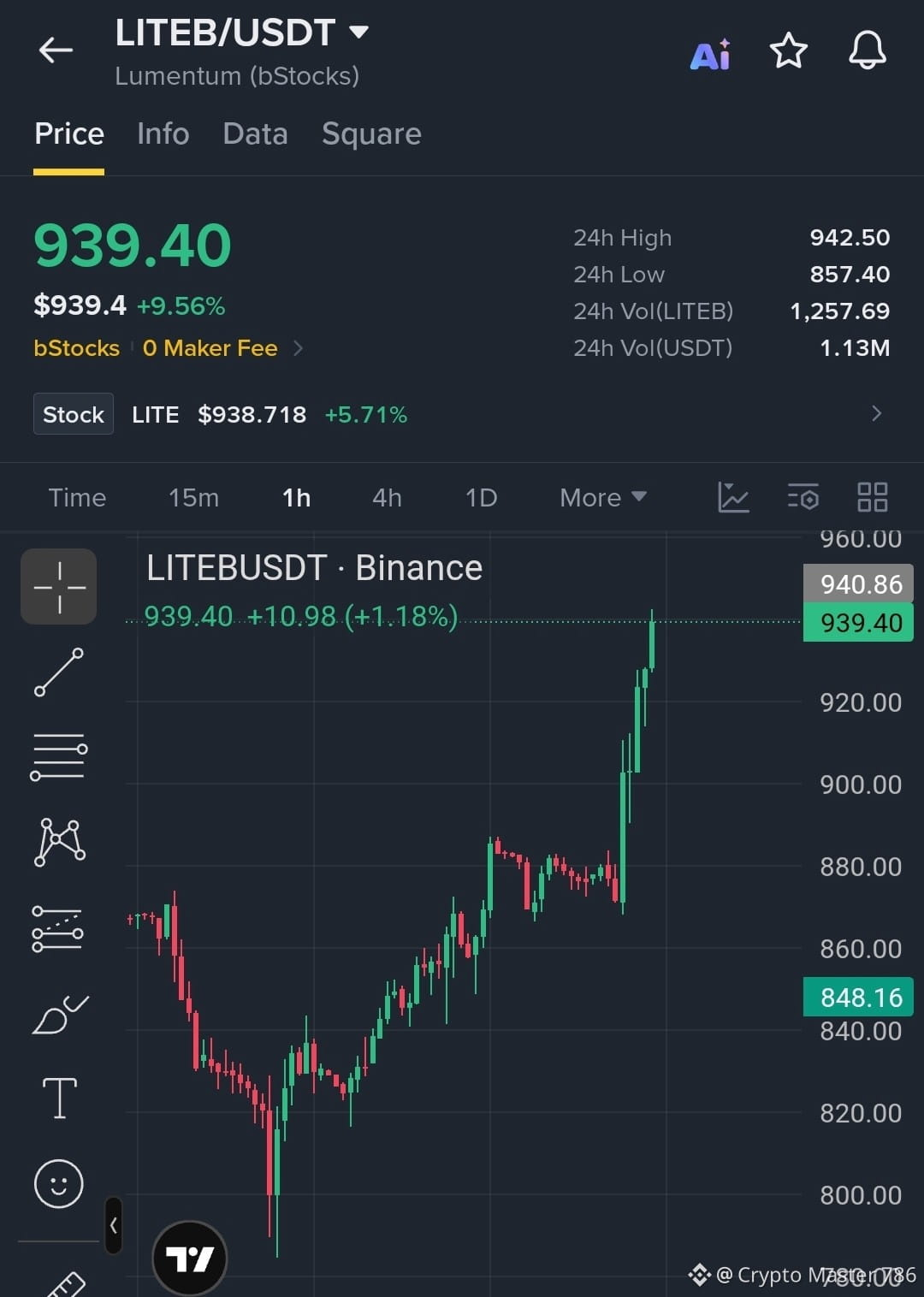Open the chart indicators icon
This screenshot has width=924, height=1297.
(733, 497)
